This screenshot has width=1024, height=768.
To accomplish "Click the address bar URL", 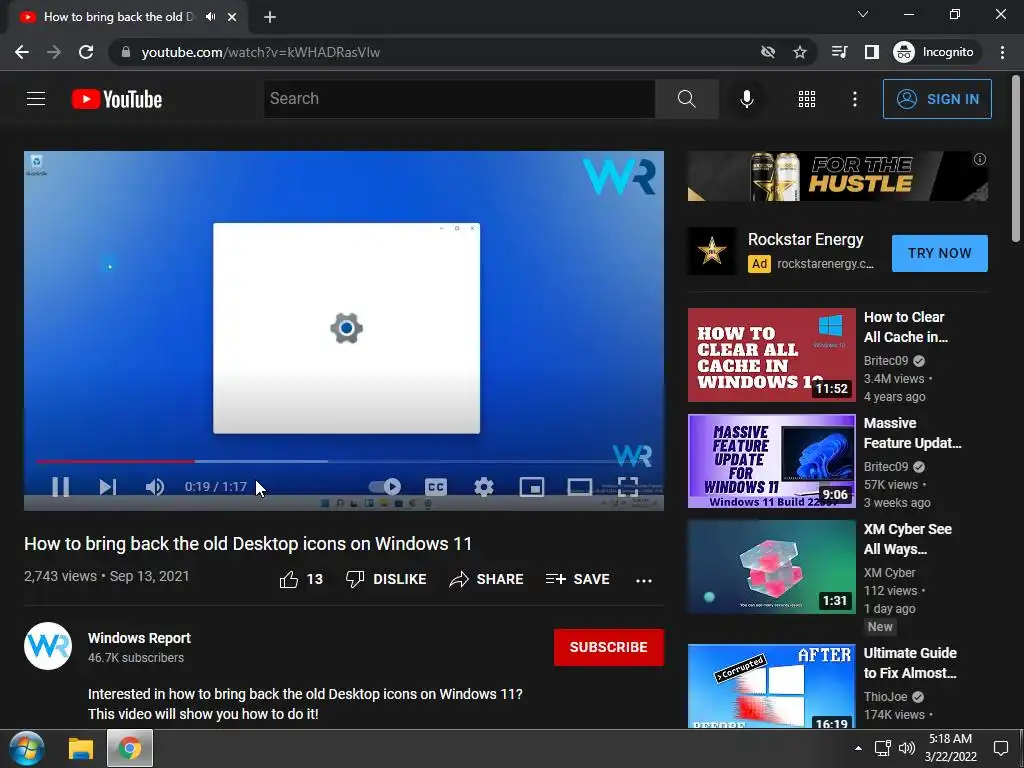I will pyautogui.click(x=261, y=52).
